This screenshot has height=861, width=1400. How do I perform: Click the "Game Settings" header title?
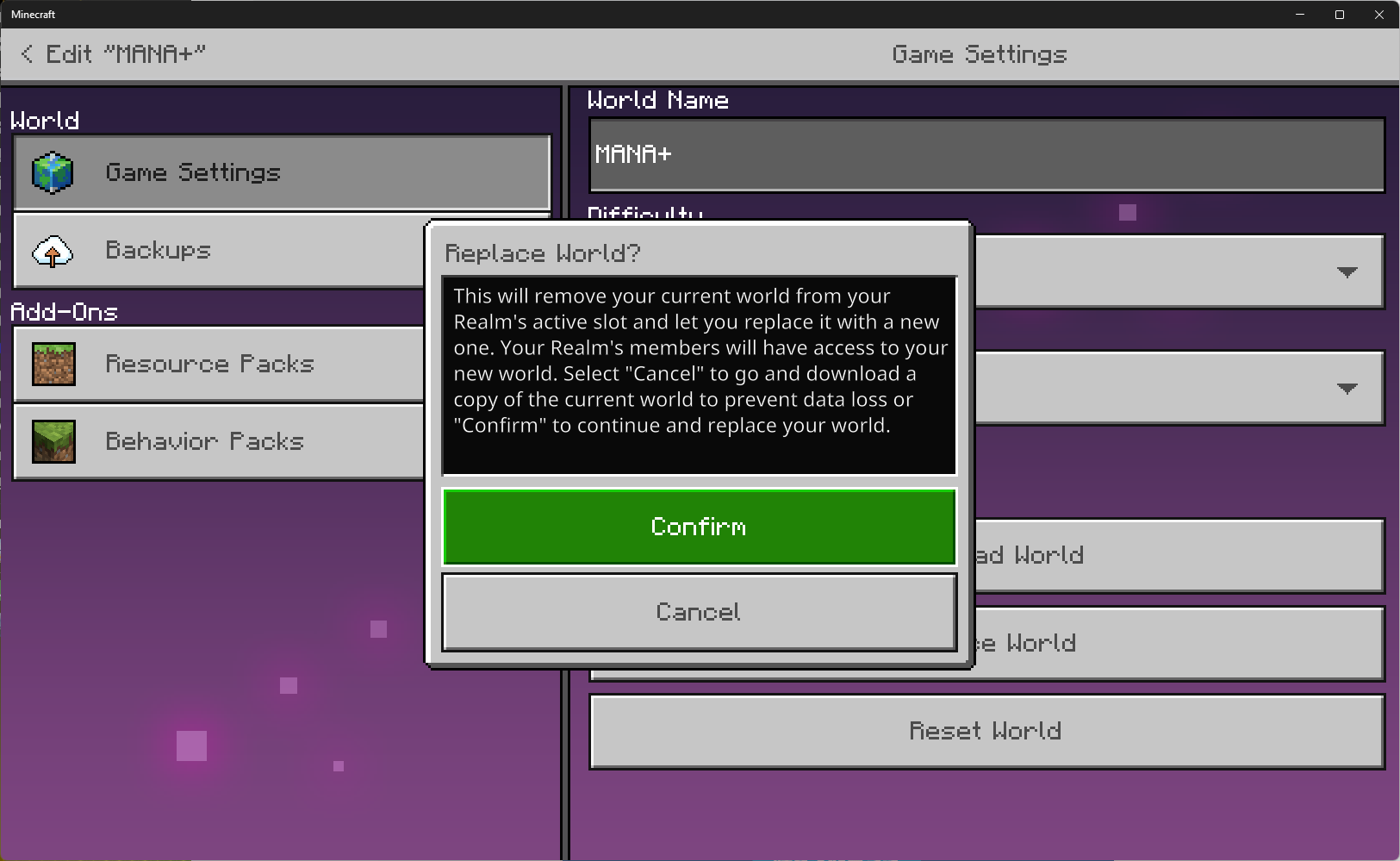tap(980, 54)
